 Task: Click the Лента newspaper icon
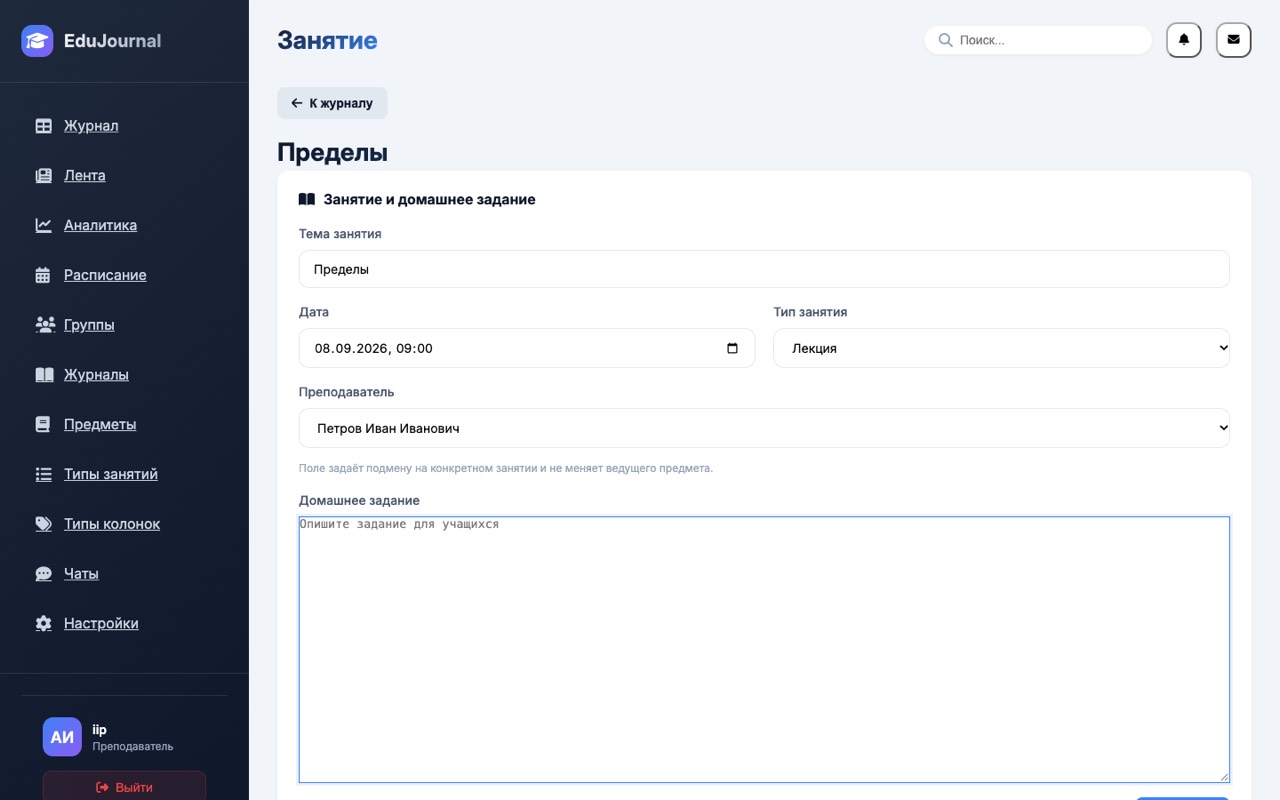pyautogui.click(x=43, y=176)
